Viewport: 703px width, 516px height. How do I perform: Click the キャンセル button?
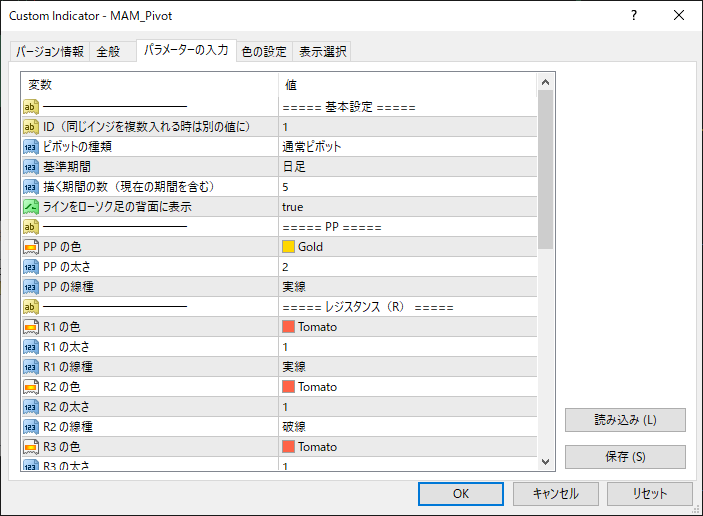tap(555, 494)
